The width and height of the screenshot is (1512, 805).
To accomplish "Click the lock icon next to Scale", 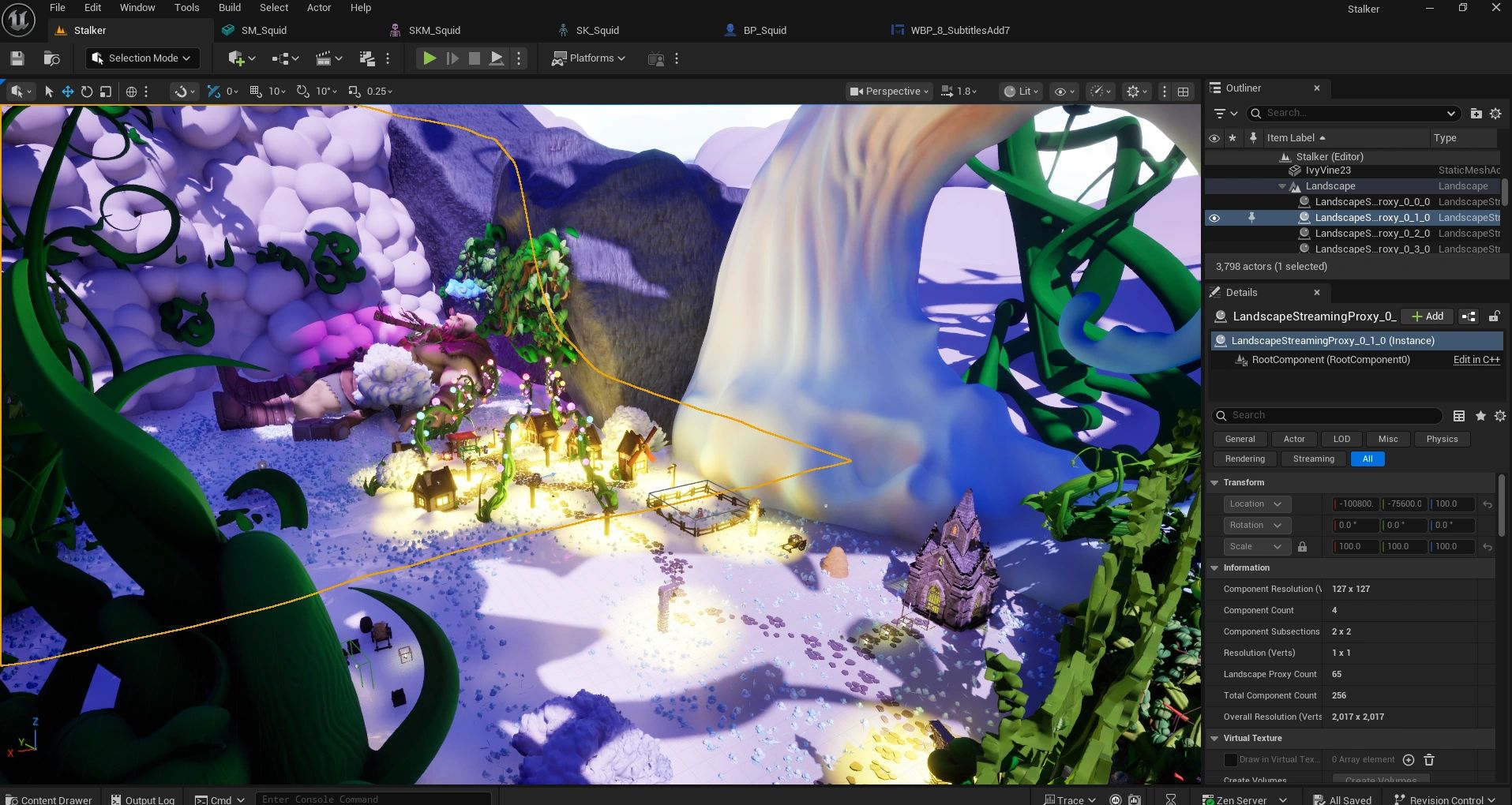I will point(1302,546).
